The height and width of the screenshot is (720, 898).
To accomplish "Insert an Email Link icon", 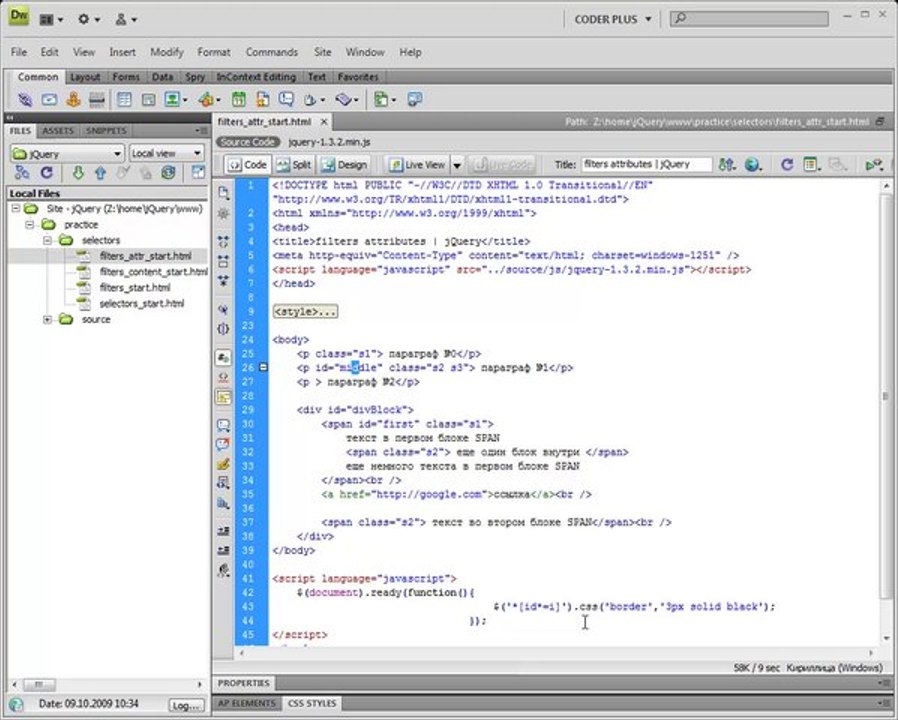I will click(x=49, y=100).
